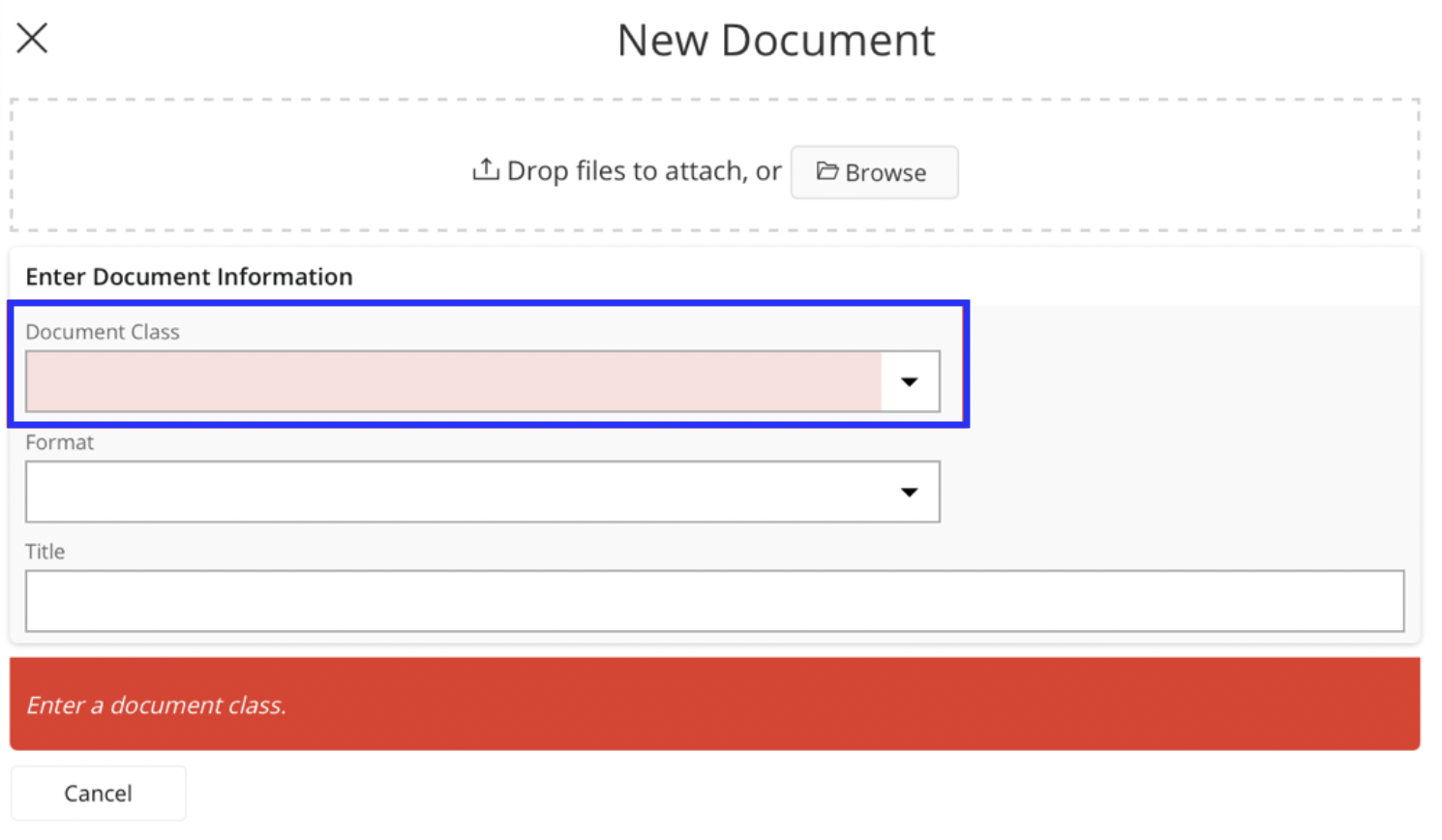Click the Title field label
This screenshot has height=840, width=1442.
pyautogui.click(x=45, y=552)
